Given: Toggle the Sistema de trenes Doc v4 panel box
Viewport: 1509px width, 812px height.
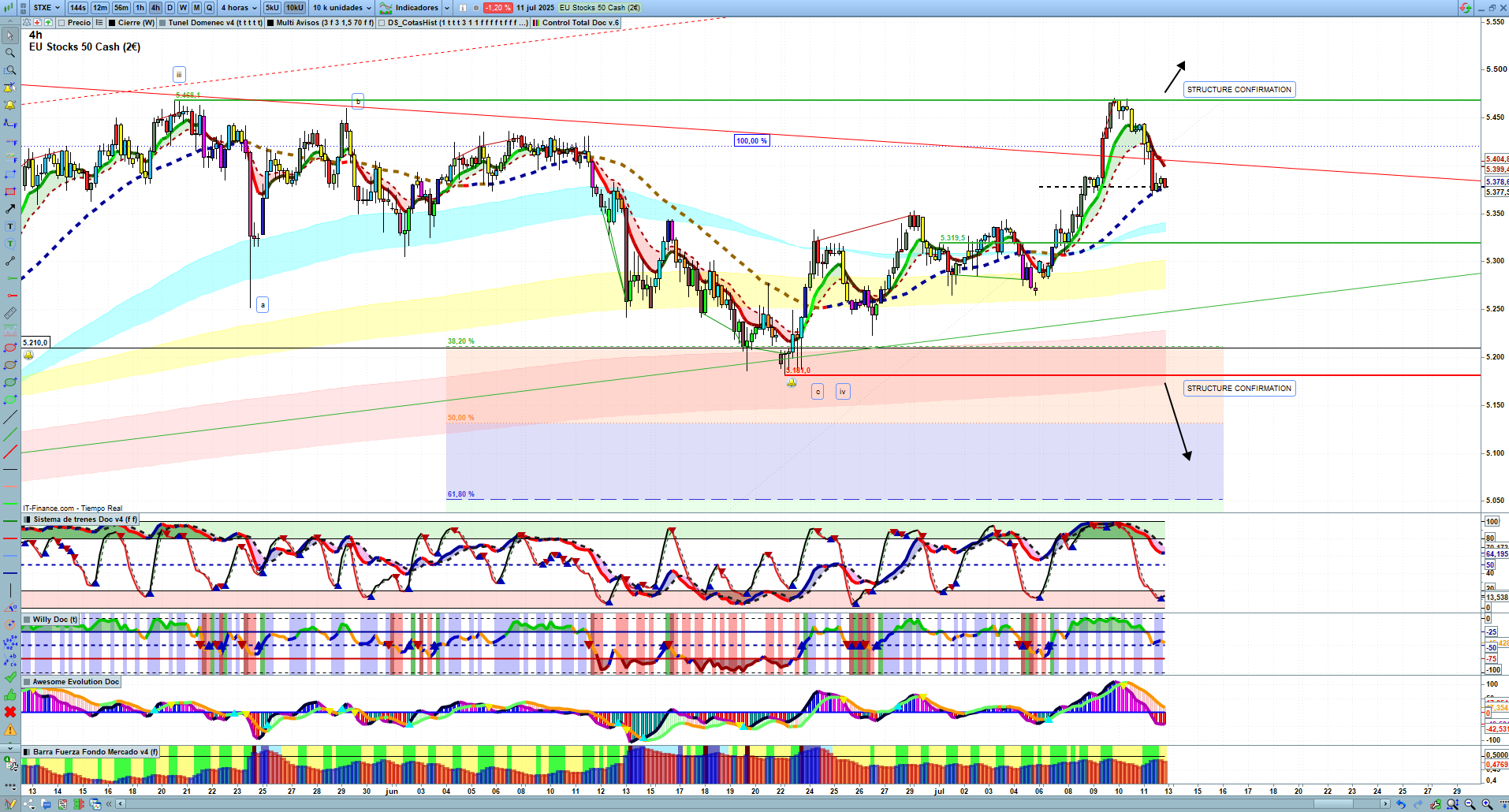Looking at the screenshot, I should pyautogui.click(x=28, y=520).
